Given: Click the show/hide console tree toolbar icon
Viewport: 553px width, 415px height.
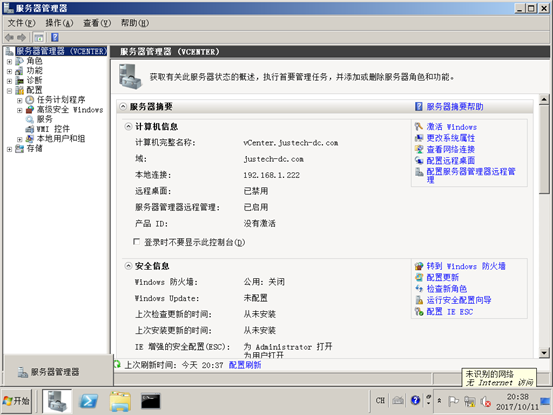Looking at the screenshot, I should click(x=39, y=37).
